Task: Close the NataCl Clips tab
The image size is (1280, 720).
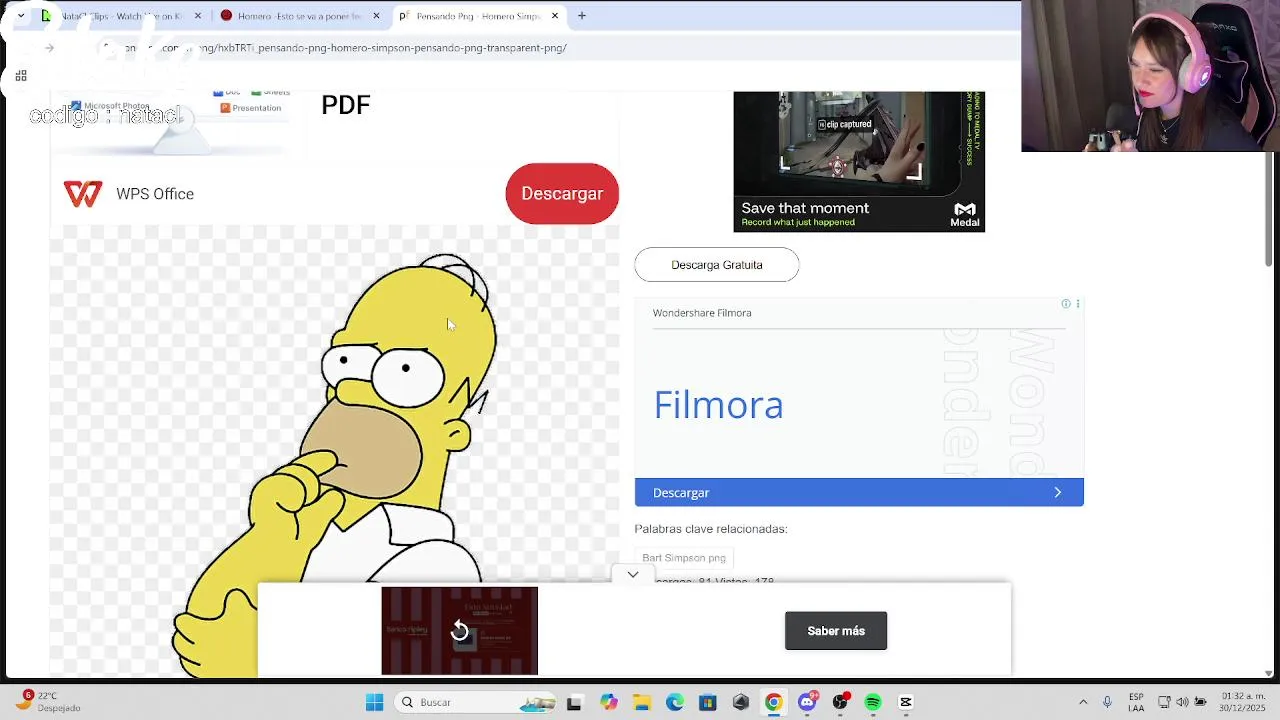Action: click(x=197, y=16)
